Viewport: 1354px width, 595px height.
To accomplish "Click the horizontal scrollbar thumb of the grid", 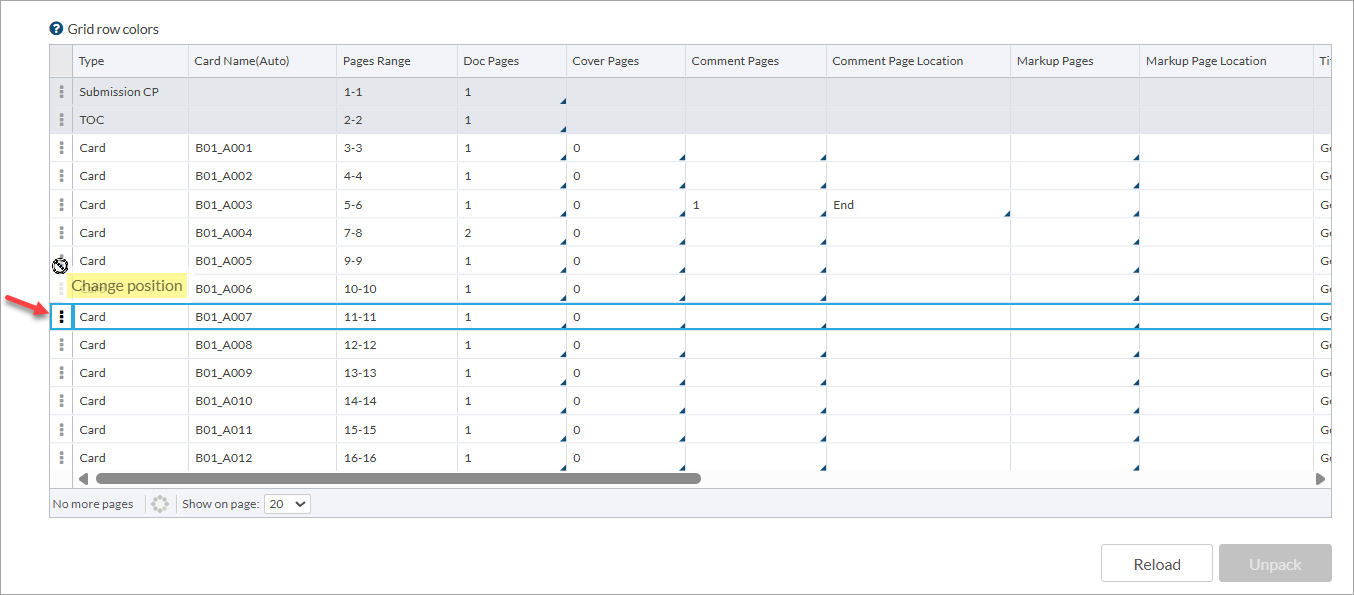I will tap(398, 479).
